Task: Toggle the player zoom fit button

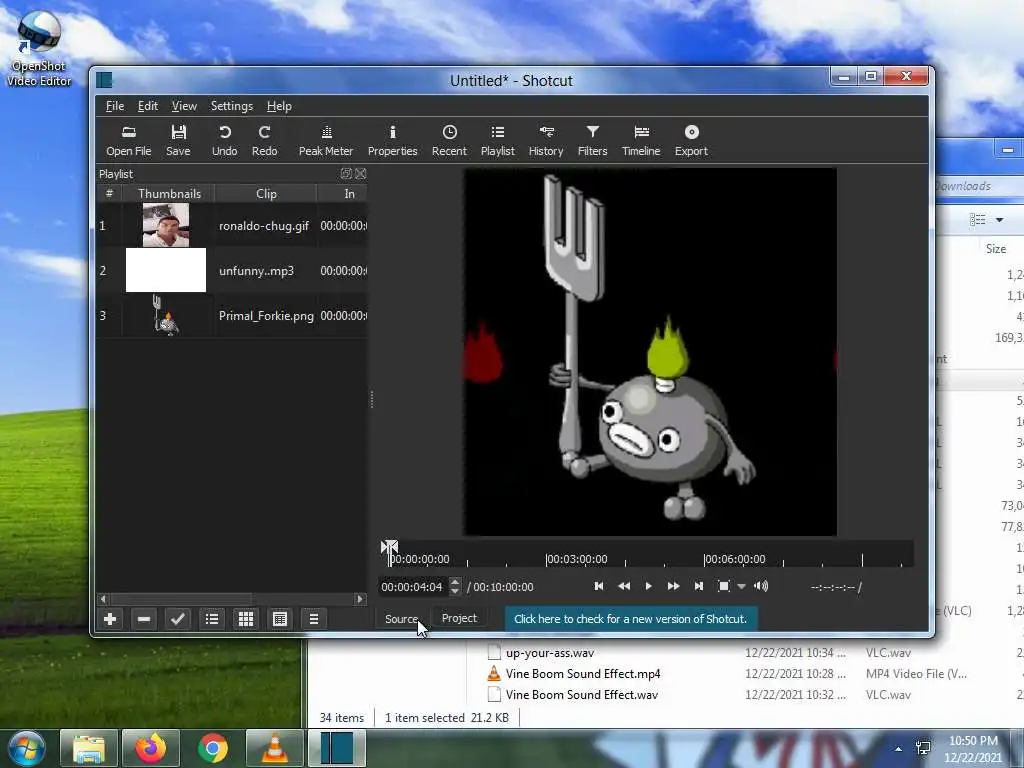Action: tap(724, 586)
